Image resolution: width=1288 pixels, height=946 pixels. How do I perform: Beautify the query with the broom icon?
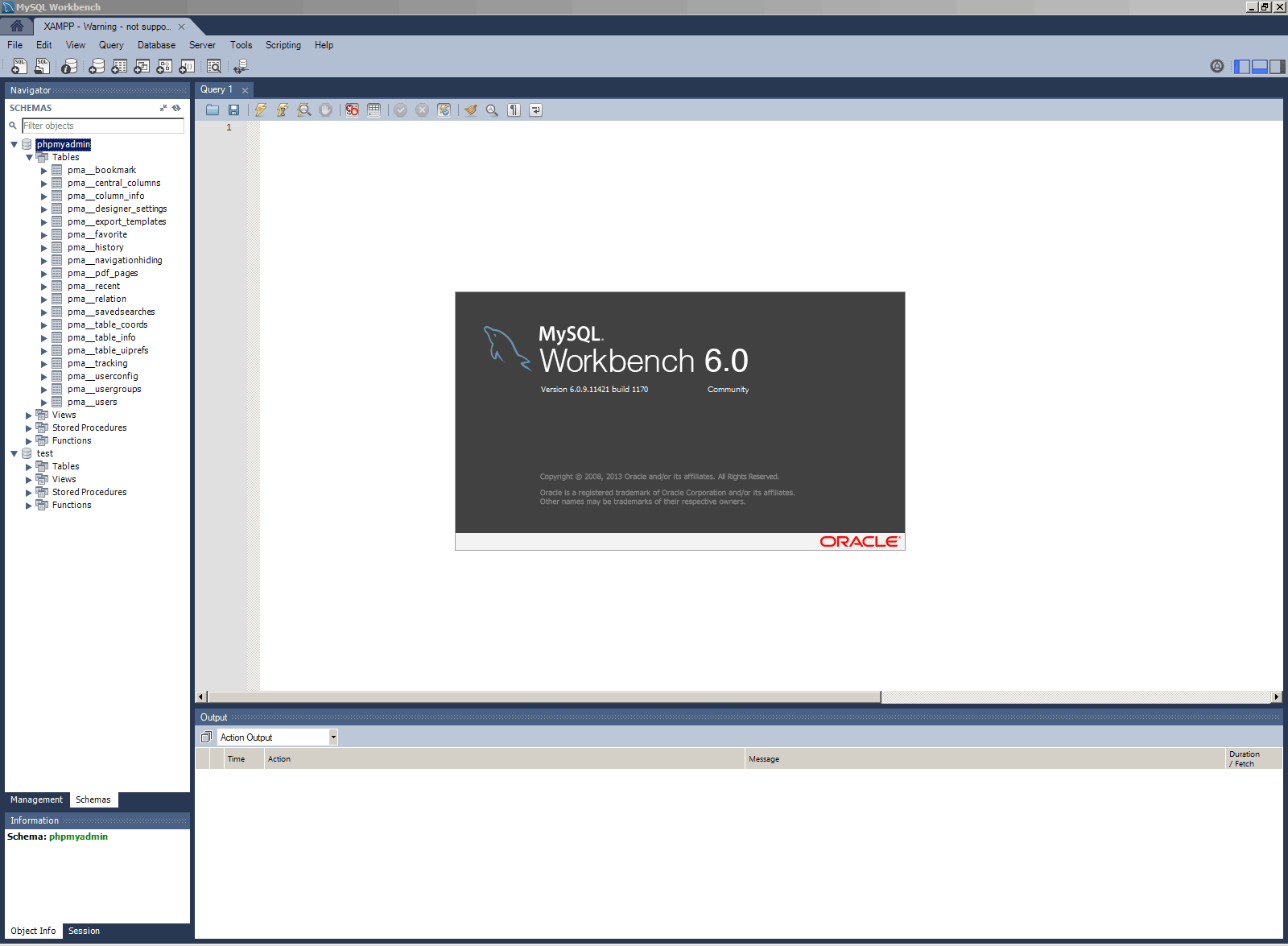click(471, 110)
